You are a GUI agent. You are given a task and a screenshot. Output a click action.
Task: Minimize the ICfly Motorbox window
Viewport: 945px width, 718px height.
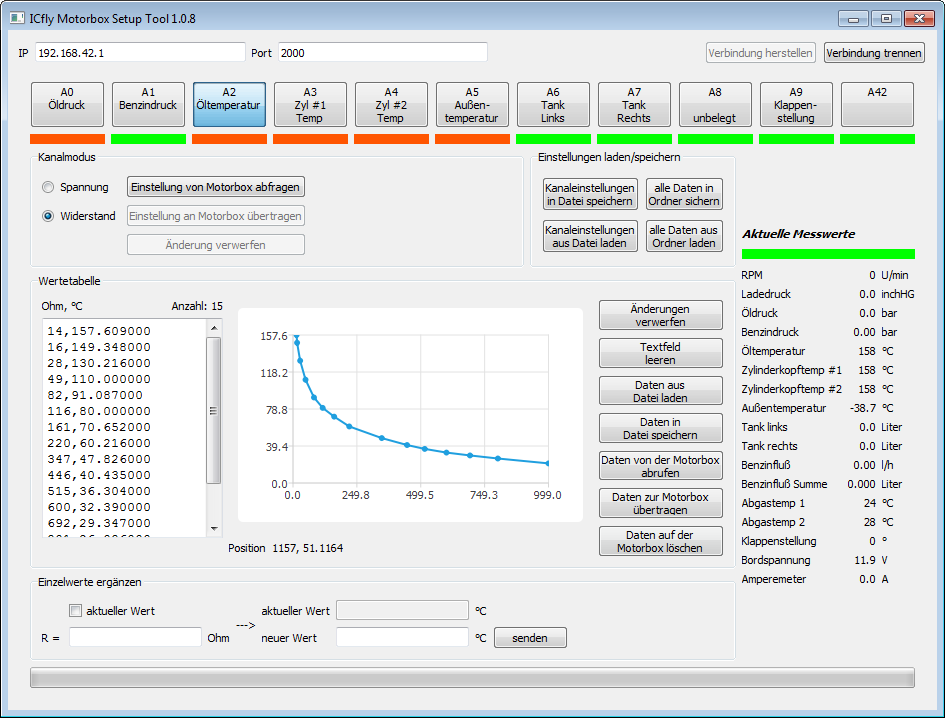[853, 19]
